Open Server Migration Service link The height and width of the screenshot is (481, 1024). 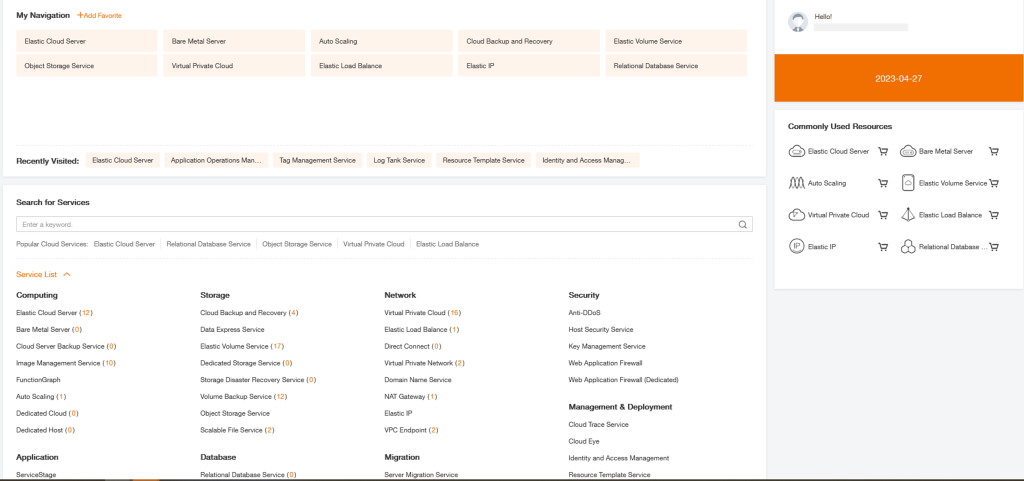(421, 474)
